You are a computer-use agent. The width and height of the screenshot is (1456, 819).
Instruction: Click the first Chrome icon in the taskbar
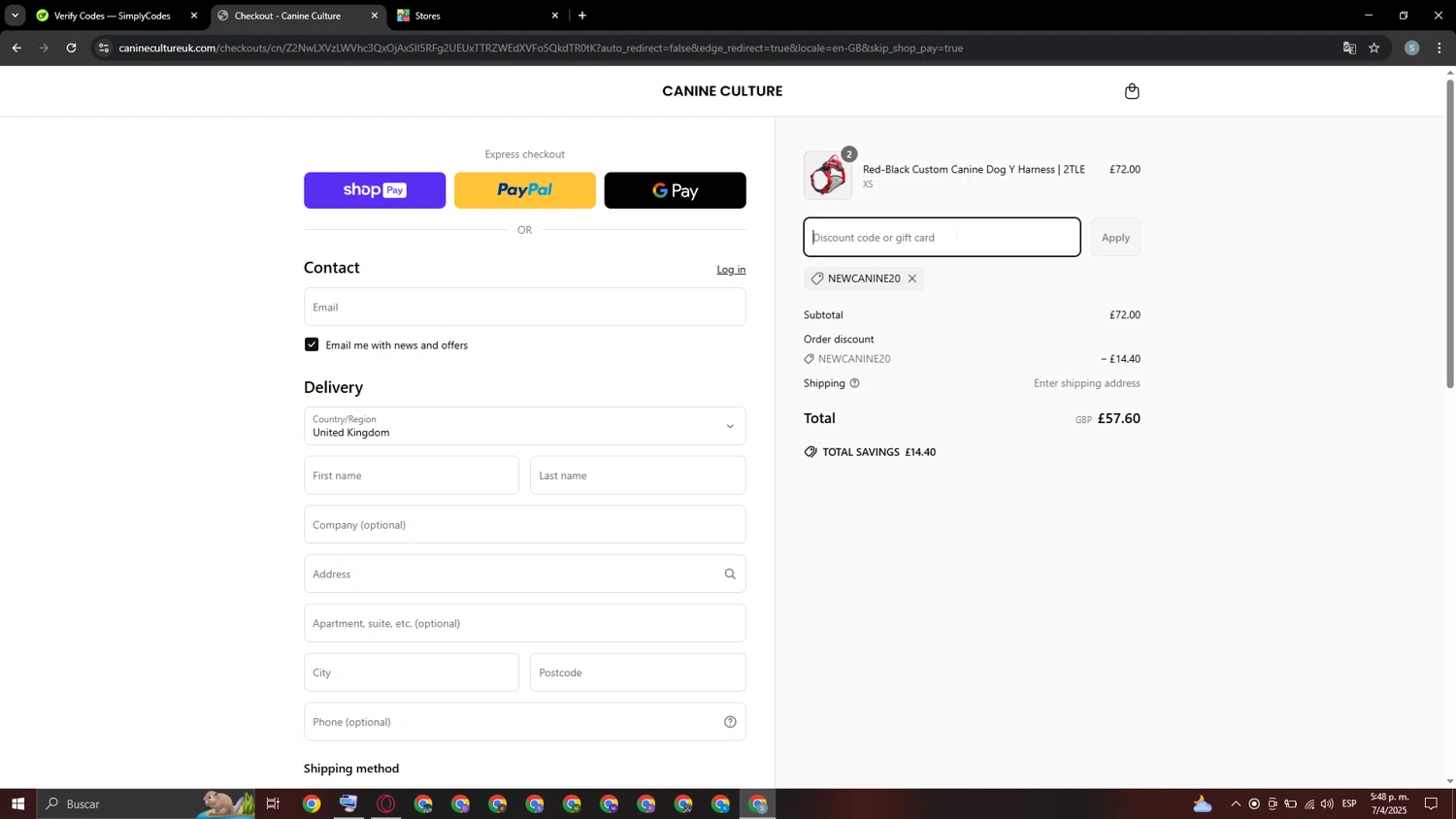point(312,803)
